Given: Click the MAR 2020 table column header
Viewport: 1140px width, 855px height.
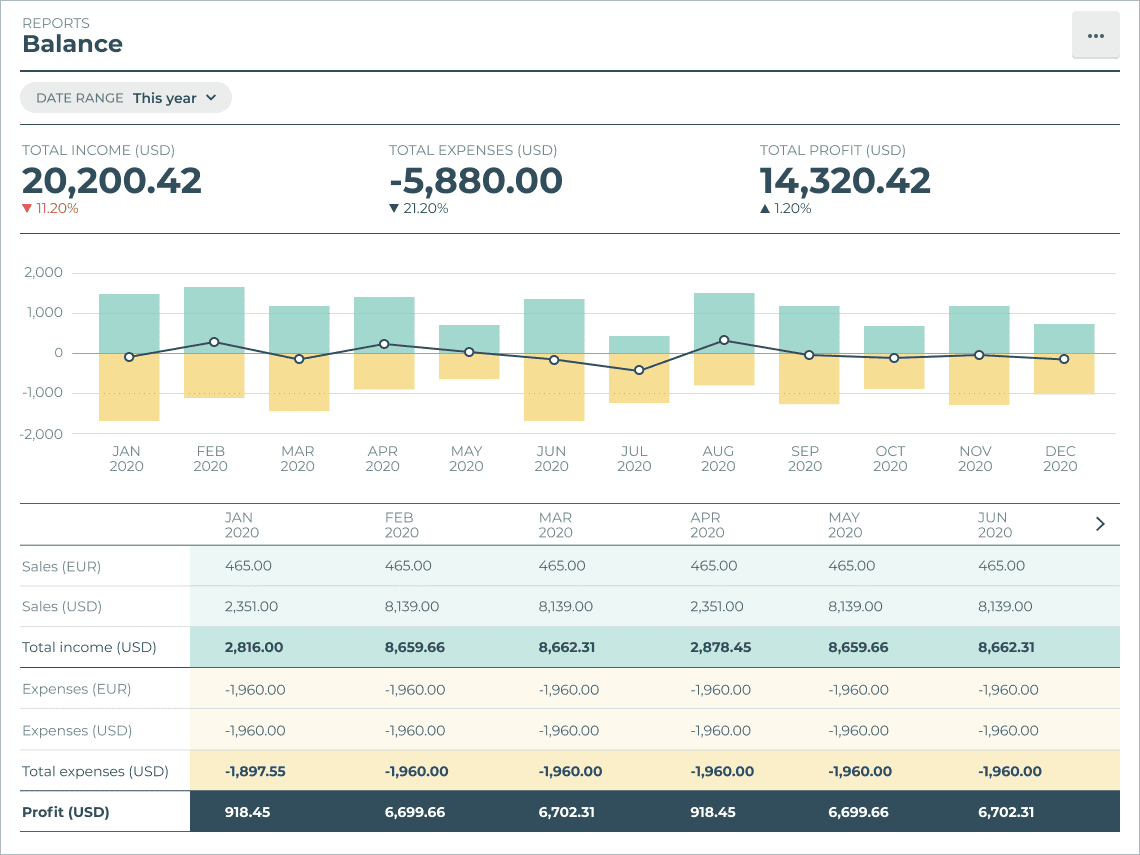Looking at the screenshot, I should [x=555, y=525].
